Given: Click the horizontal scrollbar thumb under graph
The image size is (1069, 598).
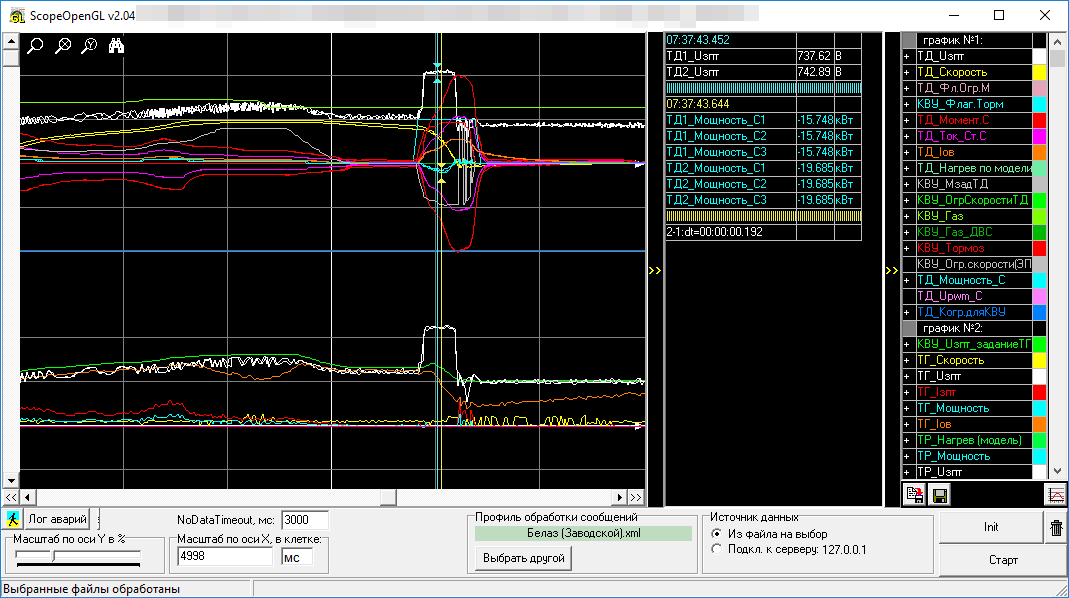Looking at the screenshot, I should pyautogui.click(x=388, y=498).
